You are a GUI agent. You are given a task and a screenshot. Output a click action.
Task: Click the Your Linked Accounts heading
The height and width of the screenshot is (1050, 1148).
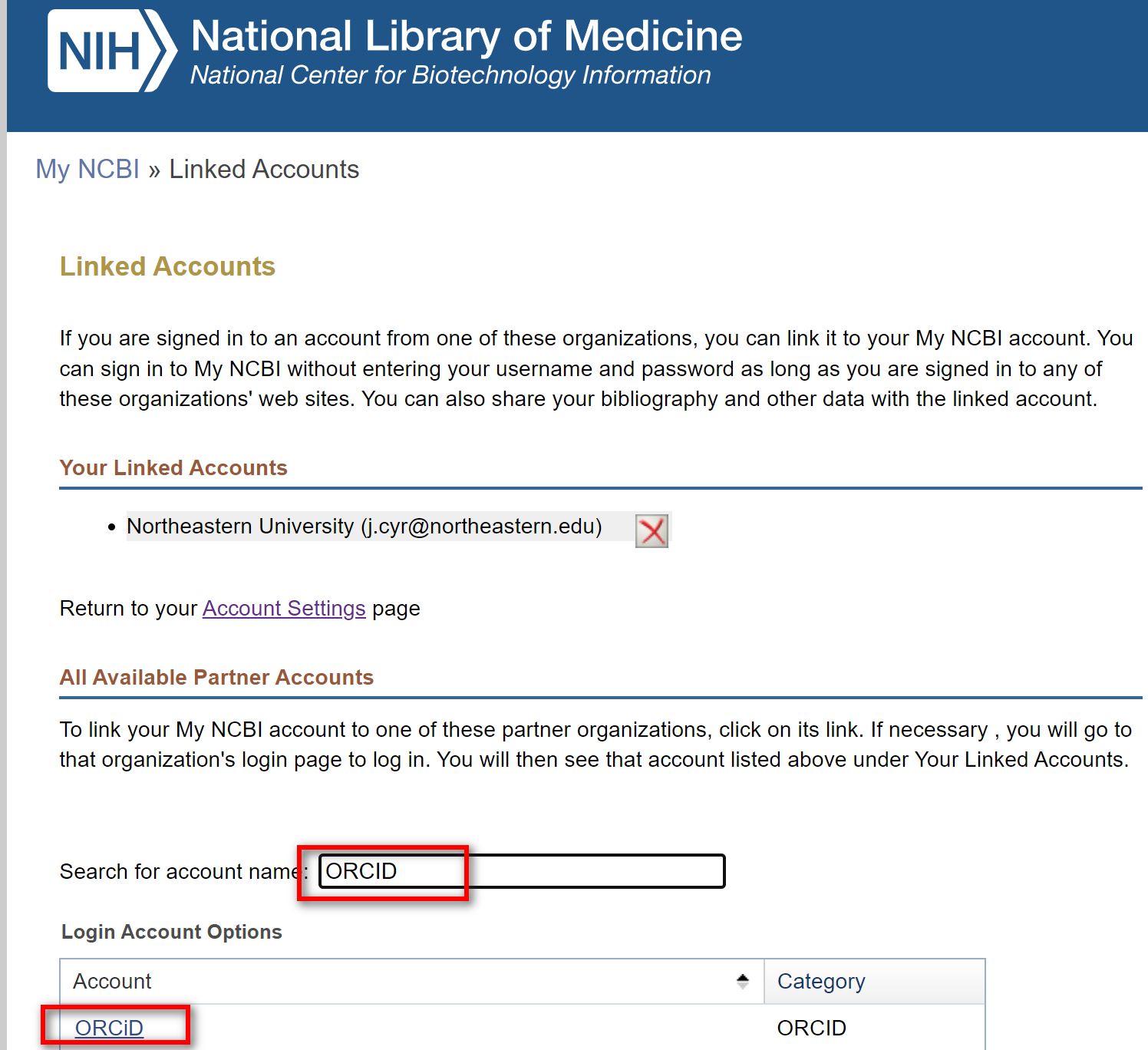point(173,467)
